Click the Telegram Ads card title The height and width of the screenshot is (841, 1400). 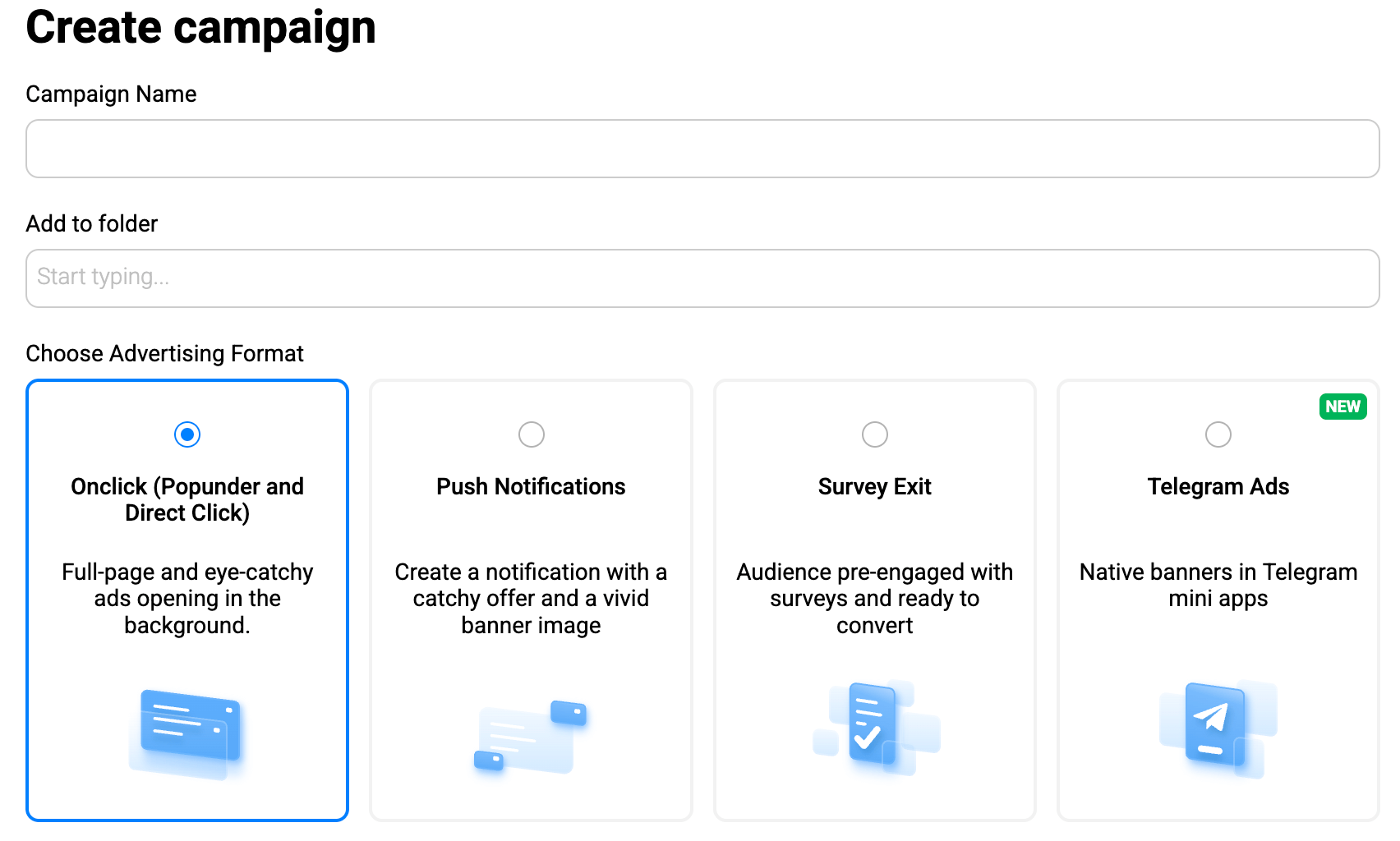[x=1218, y=487]
